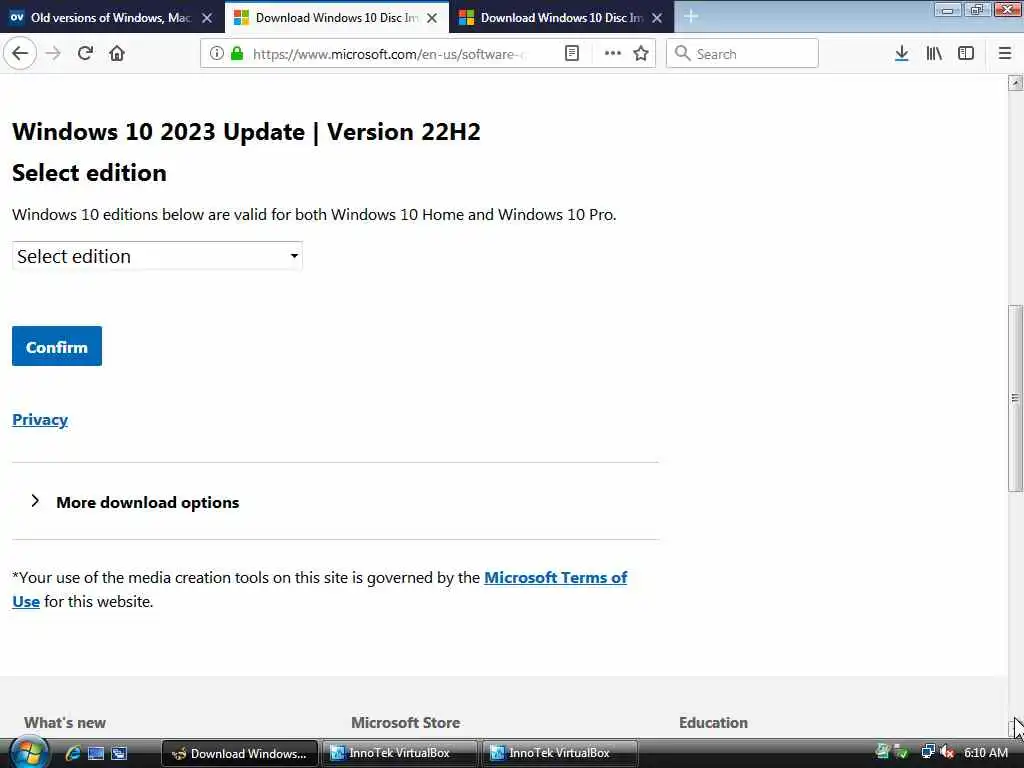
Task: Reload the current page
Action: (85, 54)
